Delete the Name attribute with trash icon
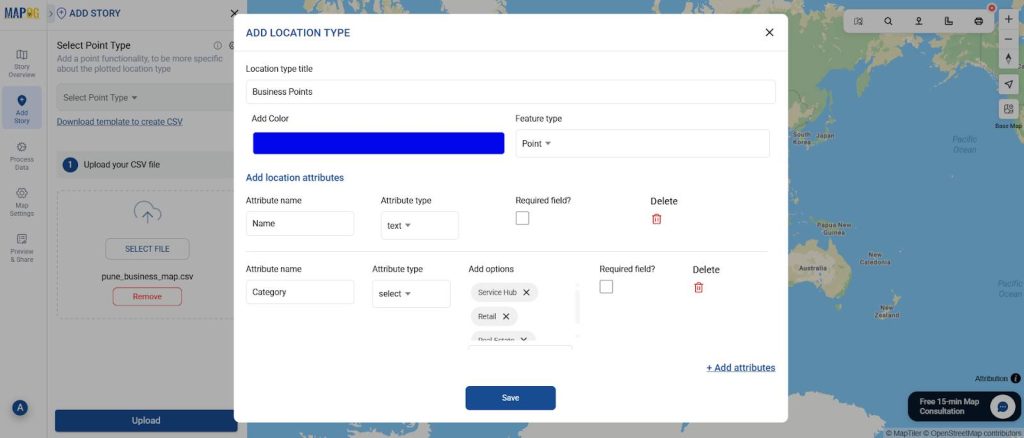This screenshot has width=1024, height=438. (656, 219)
